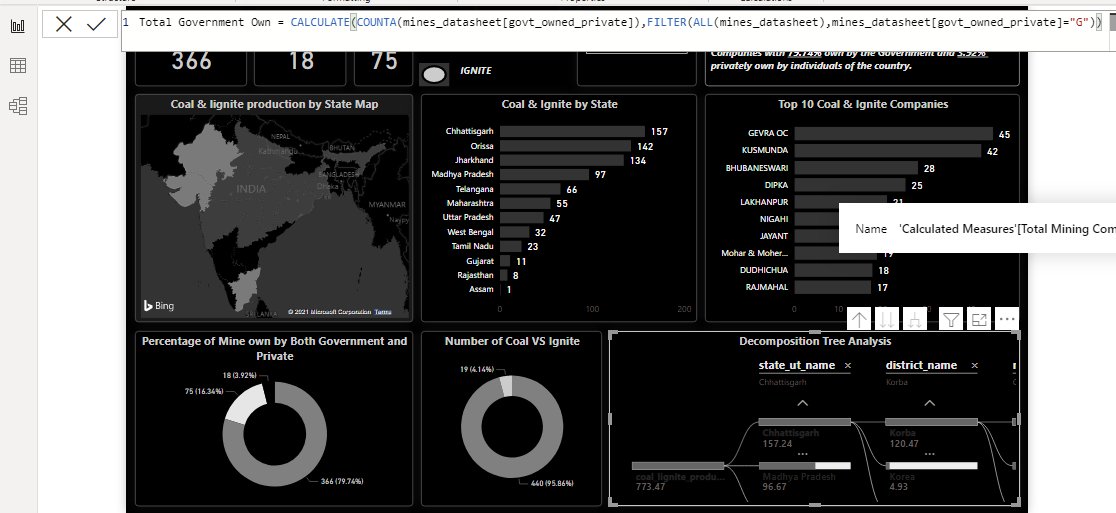This screenshot has height=513, width=1116.
Task: Click Drill up arrow on decomposition tree
Action: [859, 320]
